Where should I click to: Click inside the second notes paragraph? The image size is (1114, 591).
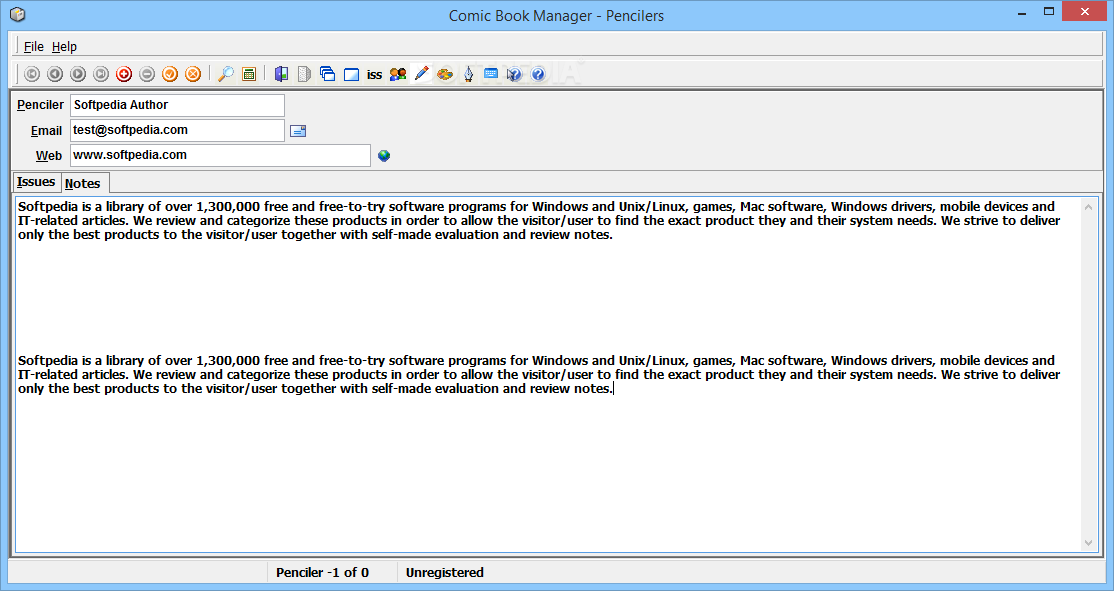click(x=539, y=374)
